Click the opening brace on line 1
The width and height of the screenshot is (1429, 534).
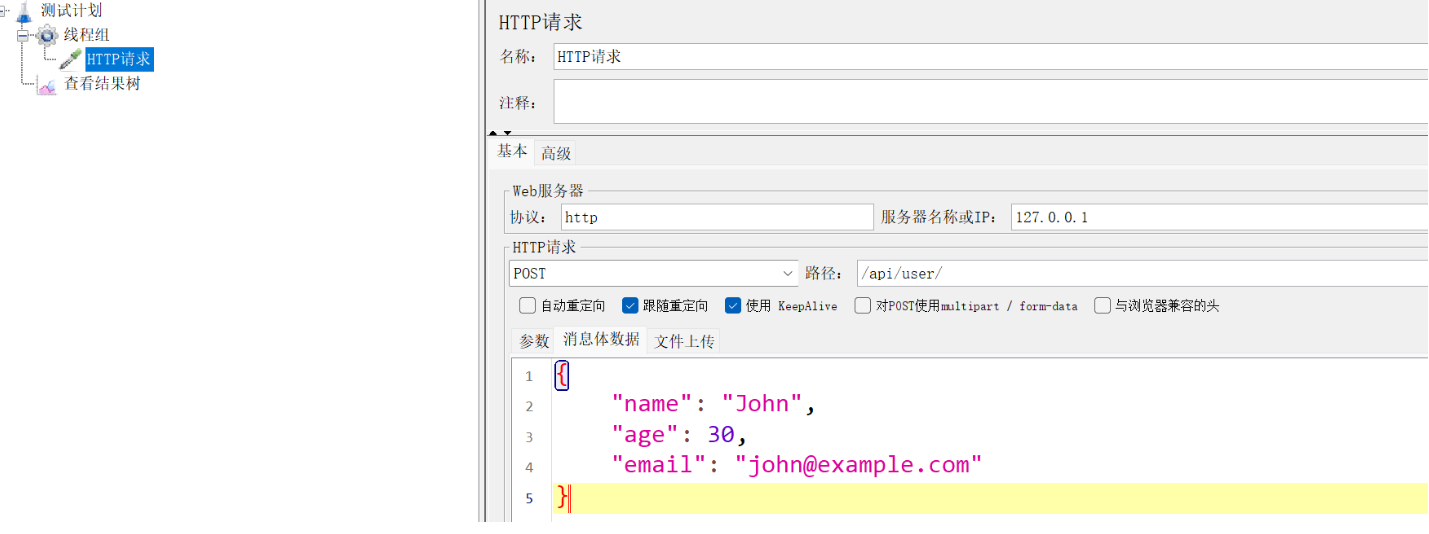561,375
